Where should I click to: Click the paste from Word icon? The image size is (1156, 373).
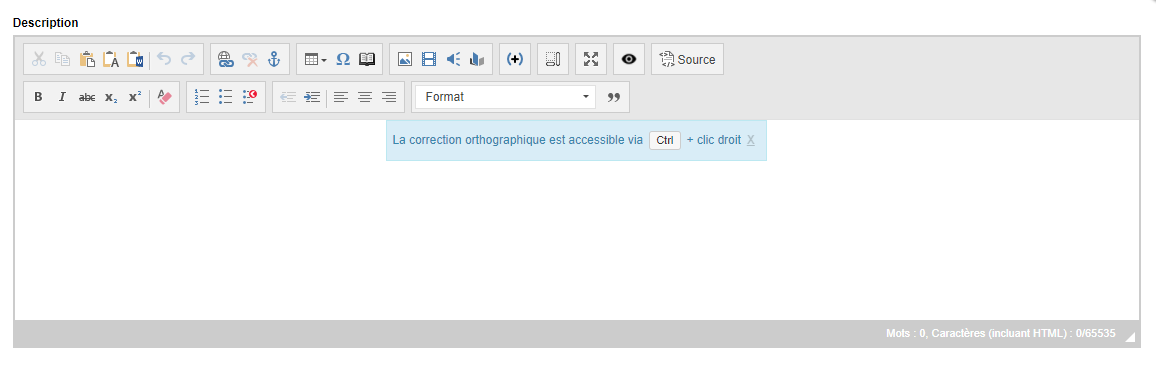coord(135,60)
